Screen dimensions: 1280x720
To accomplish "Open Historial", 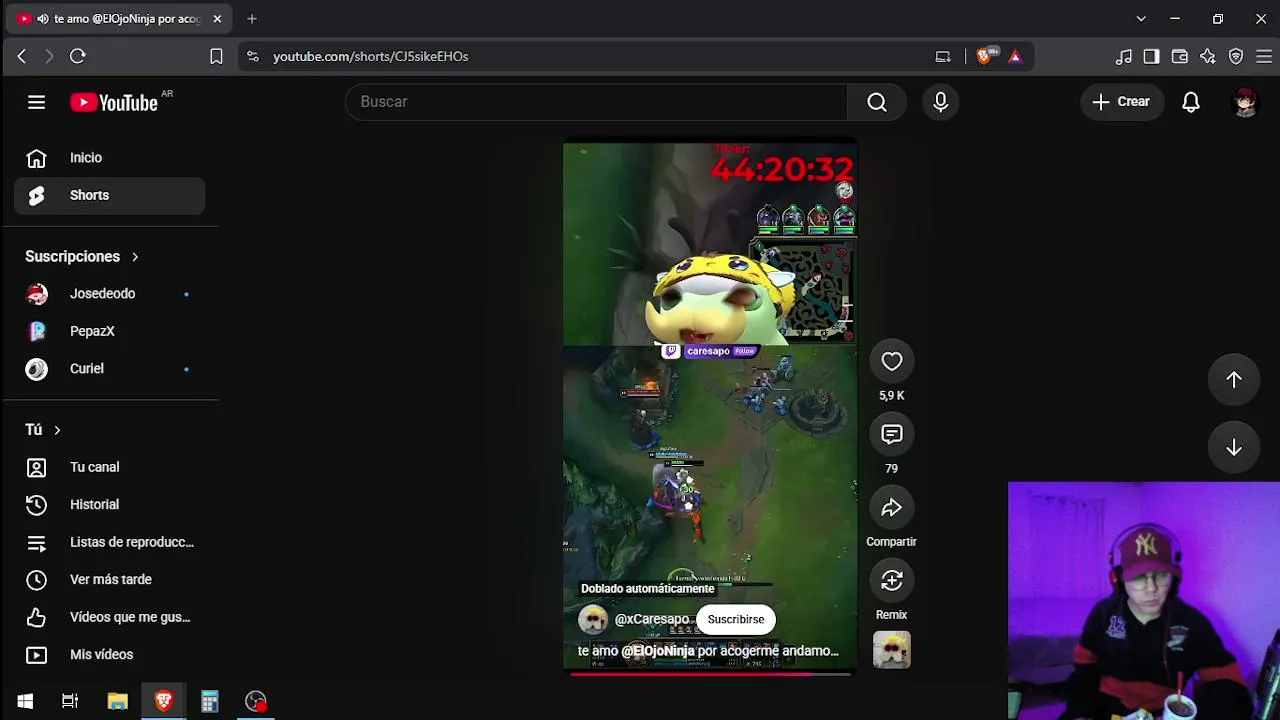I will [110, 505].
